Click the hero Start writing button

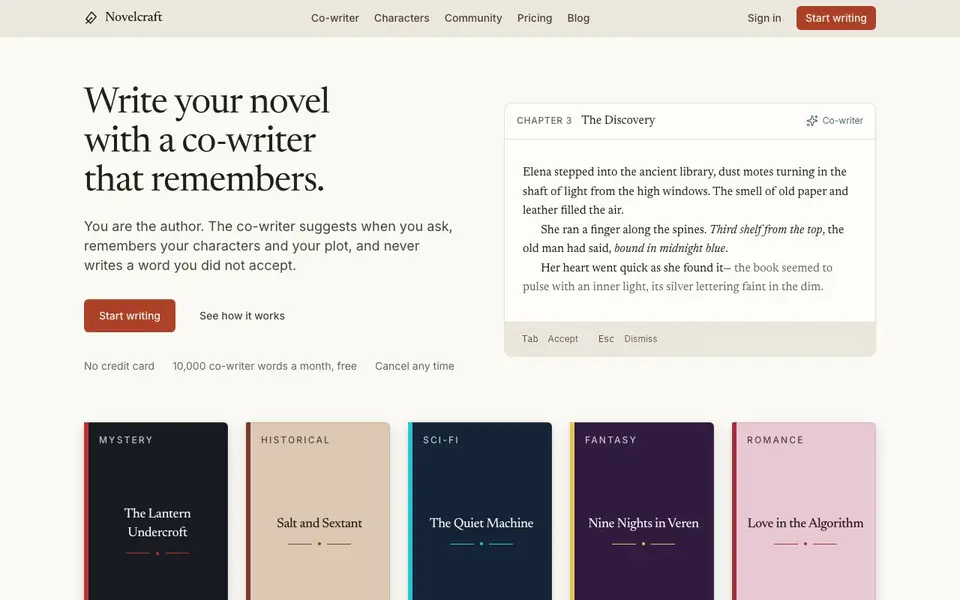click(x=130, y=315)
